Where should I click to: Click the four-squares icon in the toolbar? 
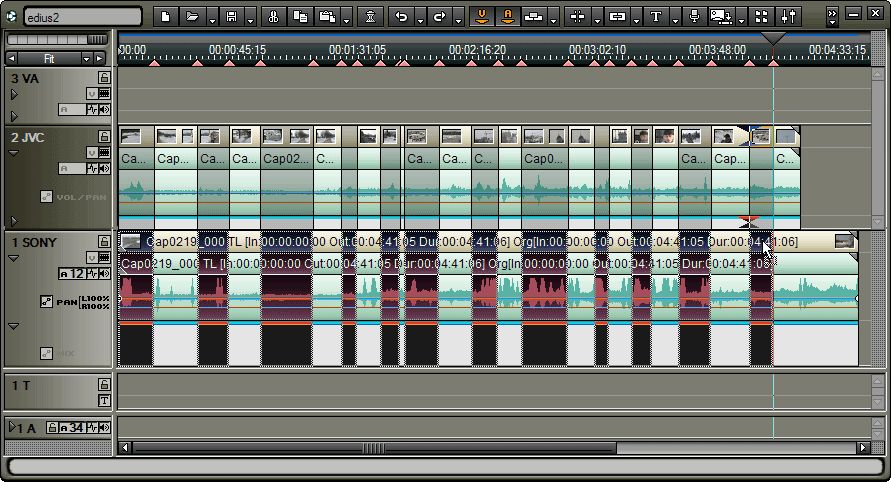pyautogui.click(x=761, y=16)
